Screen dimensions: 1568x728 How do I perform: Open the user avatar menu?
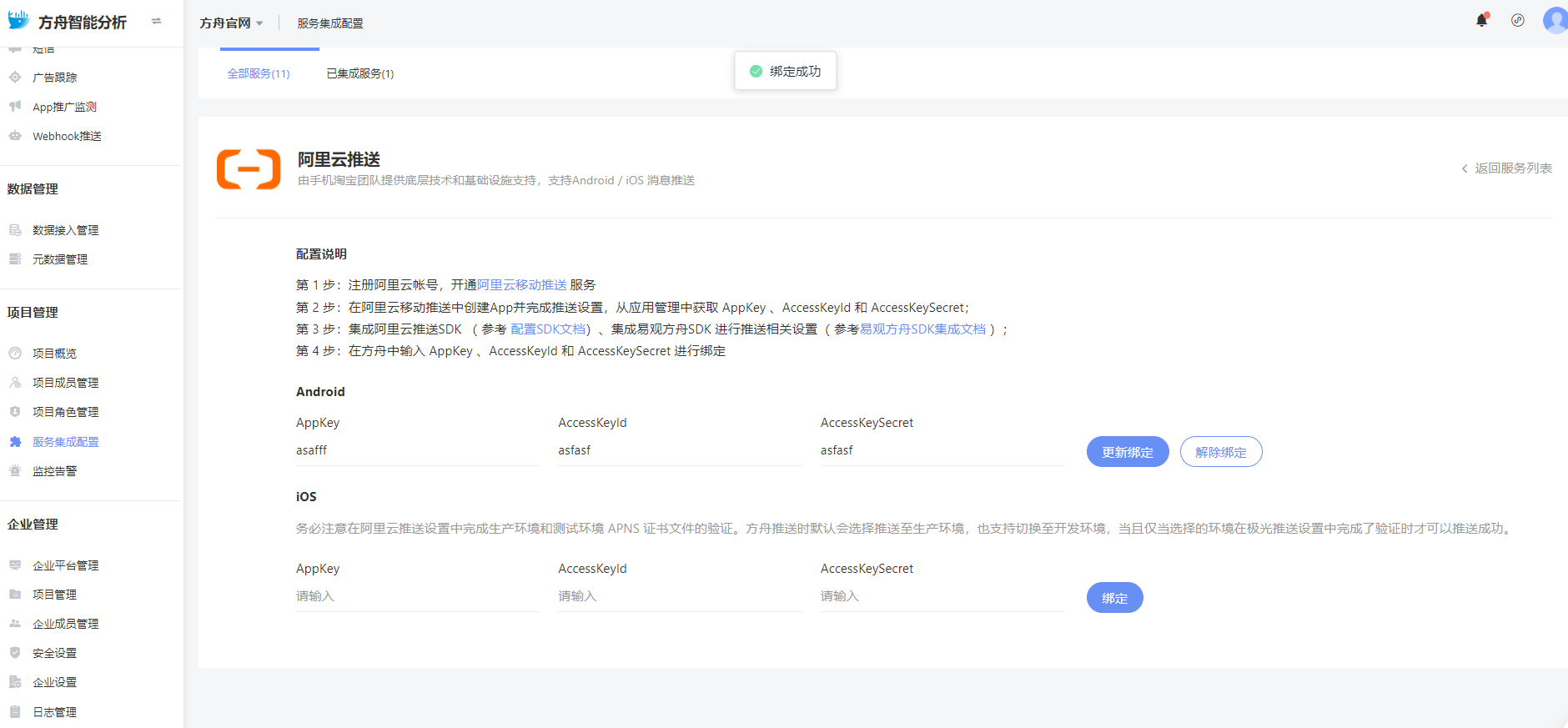pyautogui.click(x=1555, y=20)
